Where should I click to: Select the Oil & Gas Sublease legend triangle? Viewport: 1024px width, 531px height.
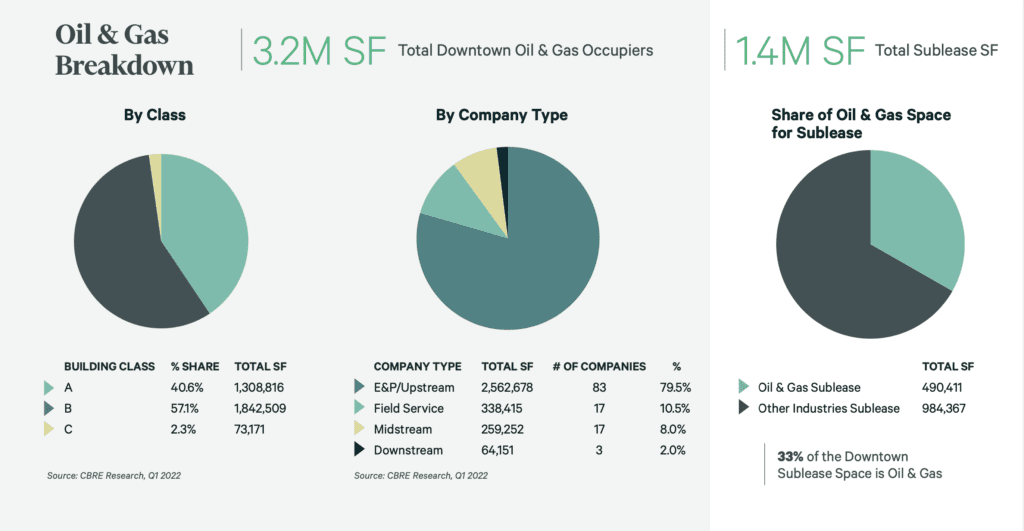[742, 388]
